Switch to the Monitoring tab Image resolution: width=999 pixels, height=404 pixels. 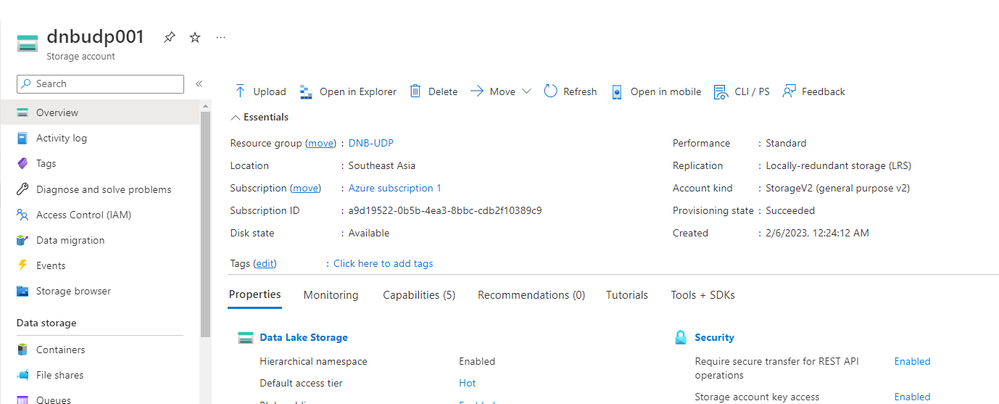(x=330, y=295)
